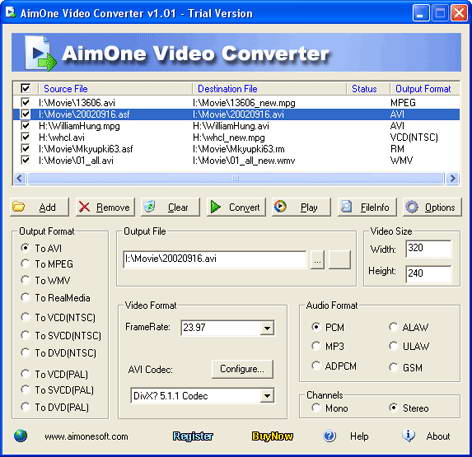Click the Configure... codec button
The width and height of the screenshot is (472, 457).
(x=242, y=369)
